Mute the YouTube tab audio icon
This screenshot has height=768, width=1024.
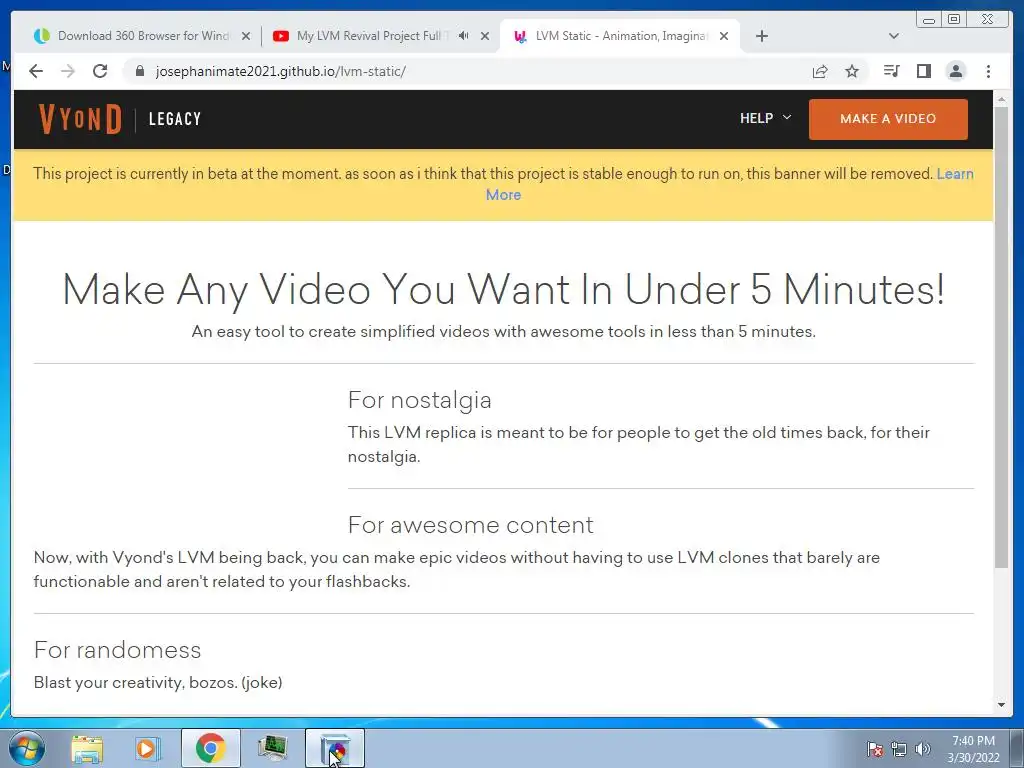[463, 36]
